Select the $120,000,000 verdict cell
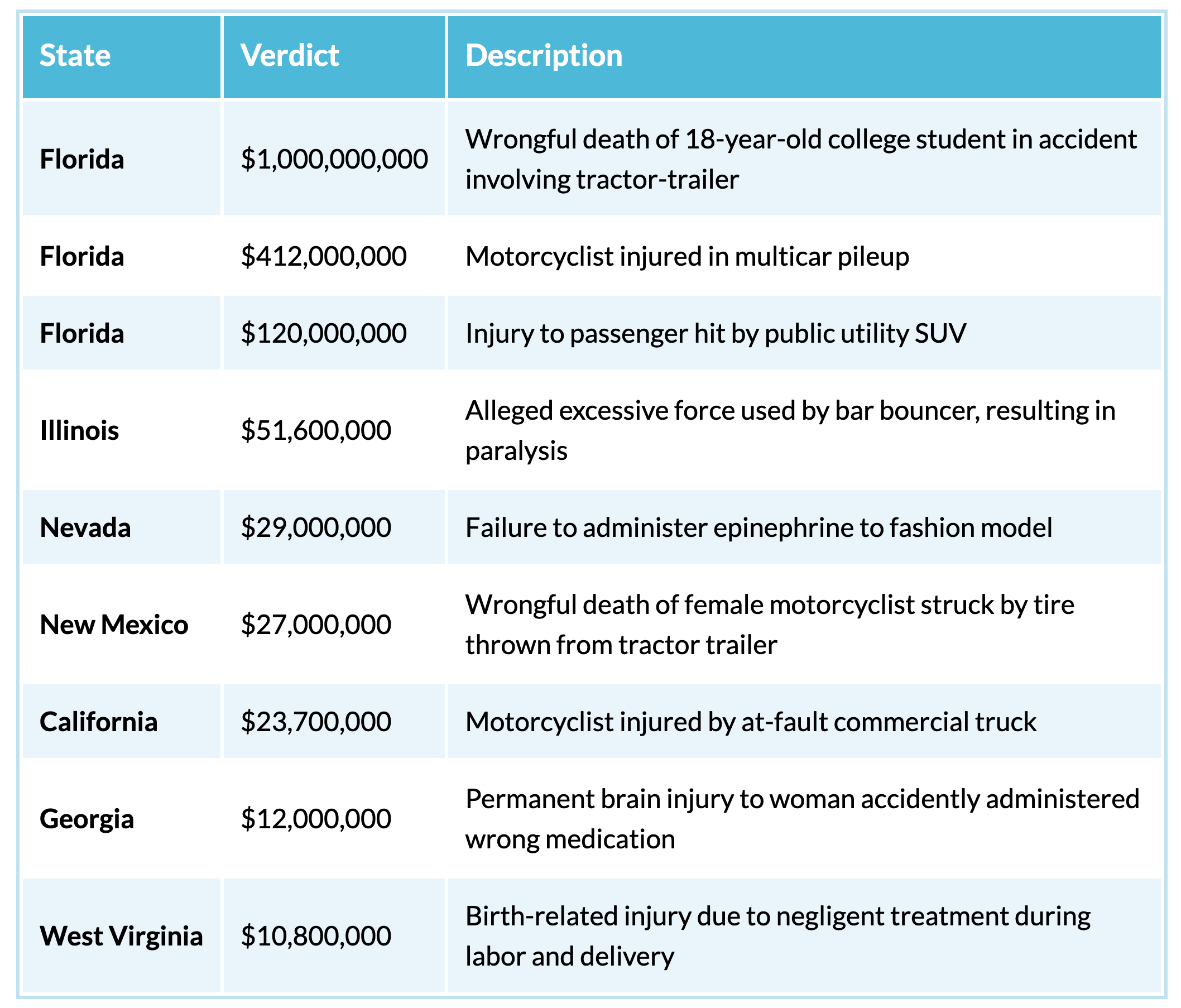1181x1008 pixels. 324,333
